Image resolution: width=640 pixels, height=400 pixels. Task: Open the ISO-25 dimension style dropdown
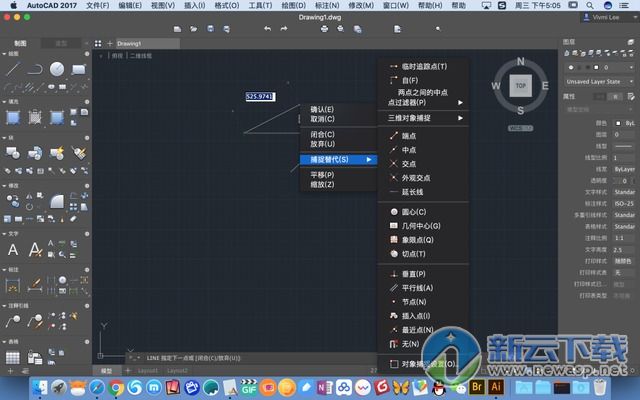click(x=624, y=203)
